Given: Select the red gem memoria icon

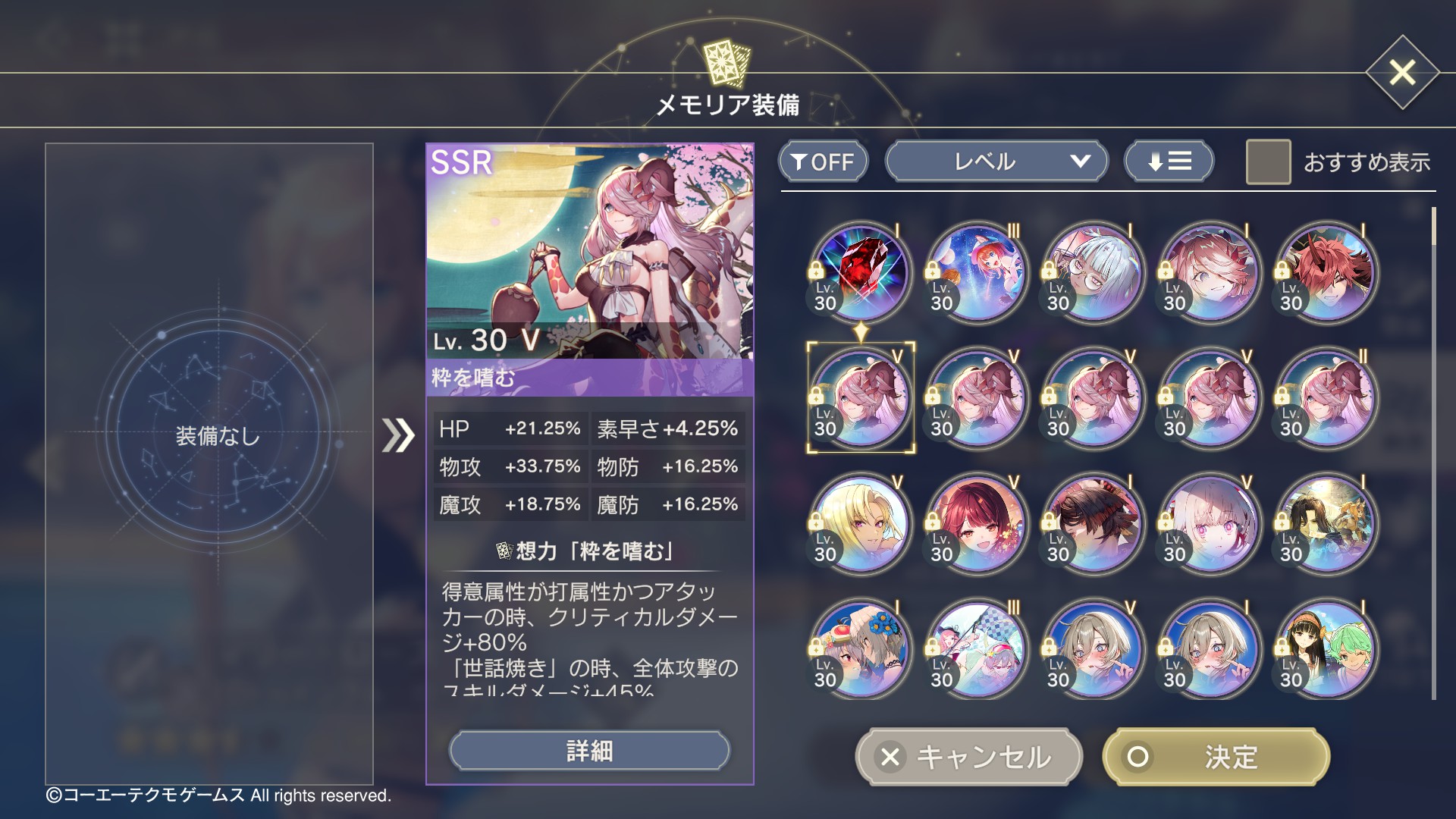Looking at the screenshot, I should click(x=861, y=273).
